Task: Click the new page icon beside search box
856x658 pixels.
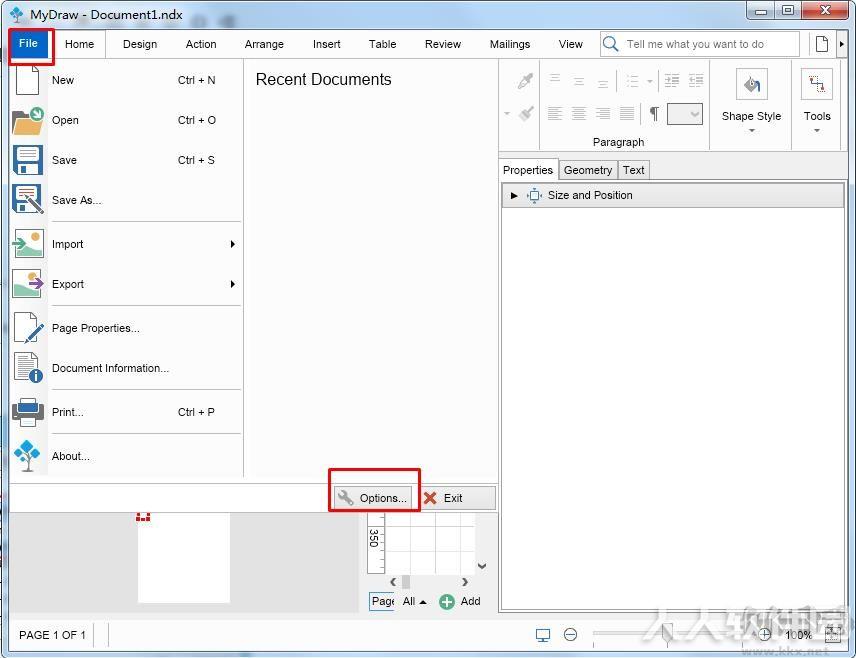Action: pos(822,44)
